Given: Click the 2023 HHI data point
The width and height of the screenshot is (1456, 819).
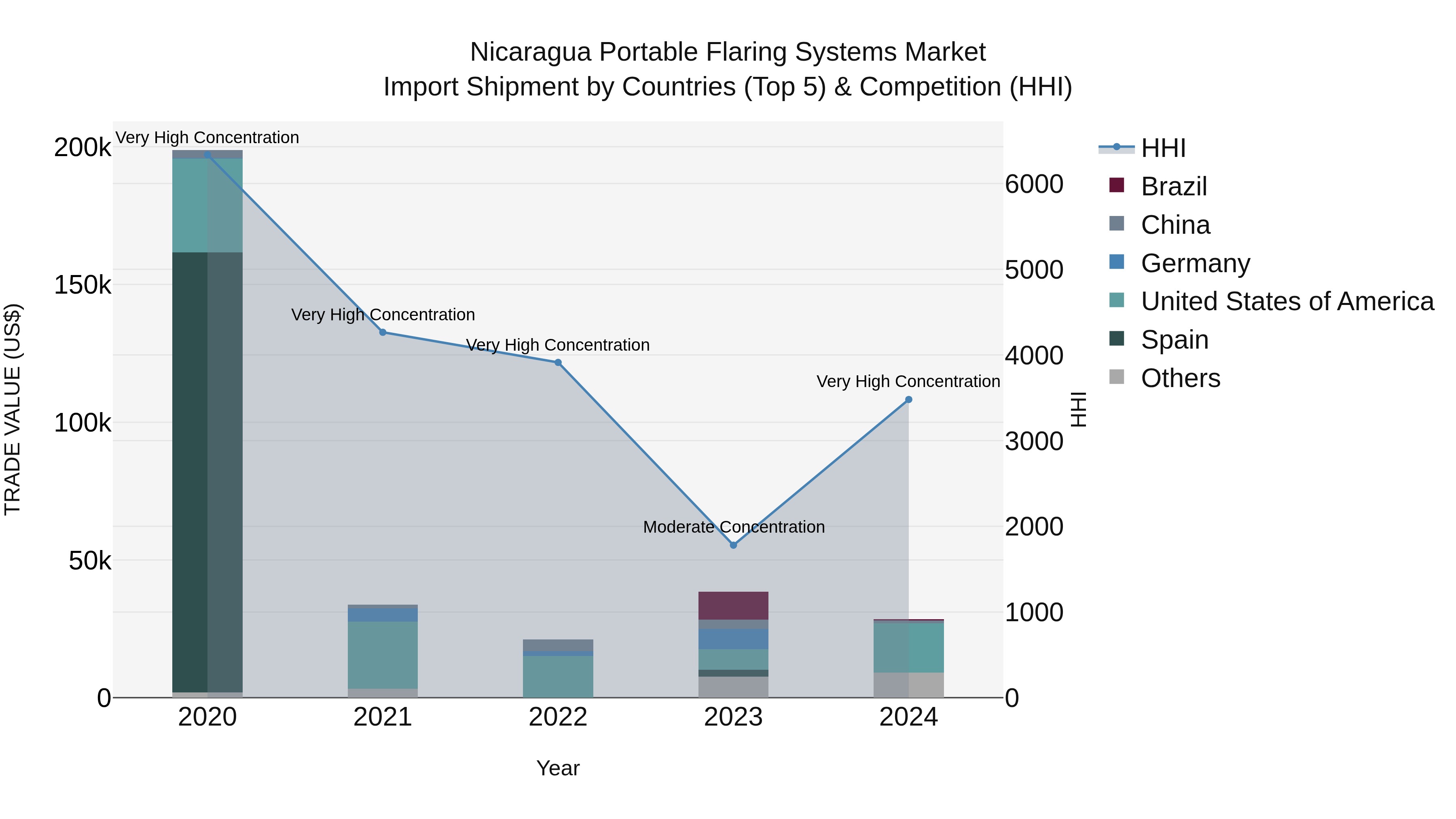Looking at the screenshot, I should click(x=733, y=545).
